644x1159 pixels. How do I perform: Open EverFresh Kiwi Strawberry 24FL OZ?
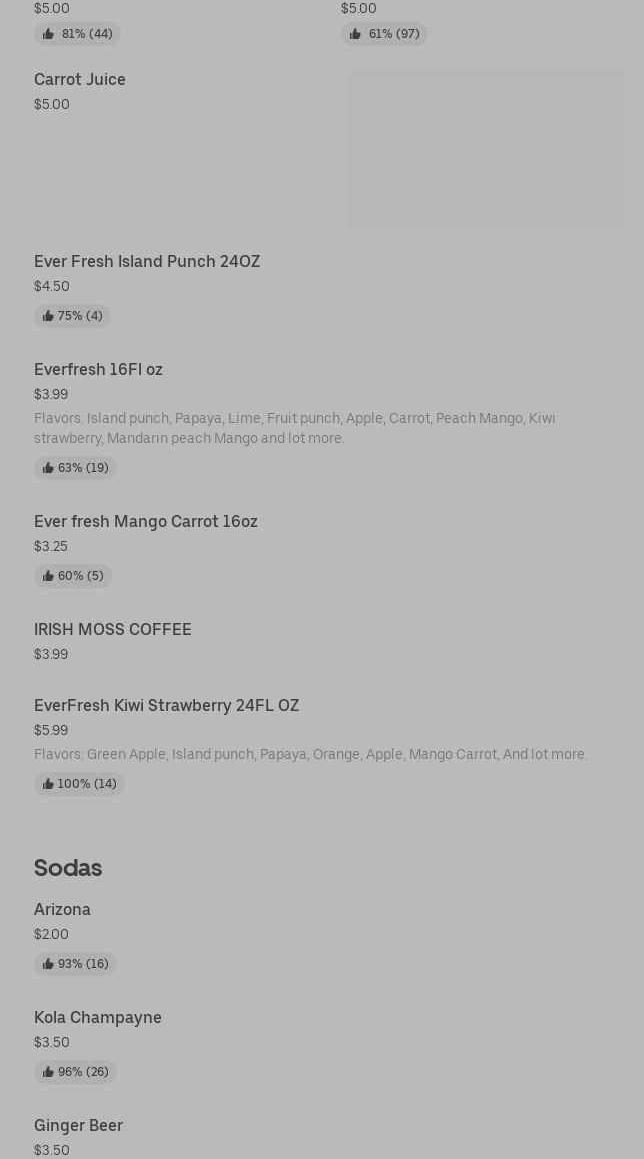167,706
